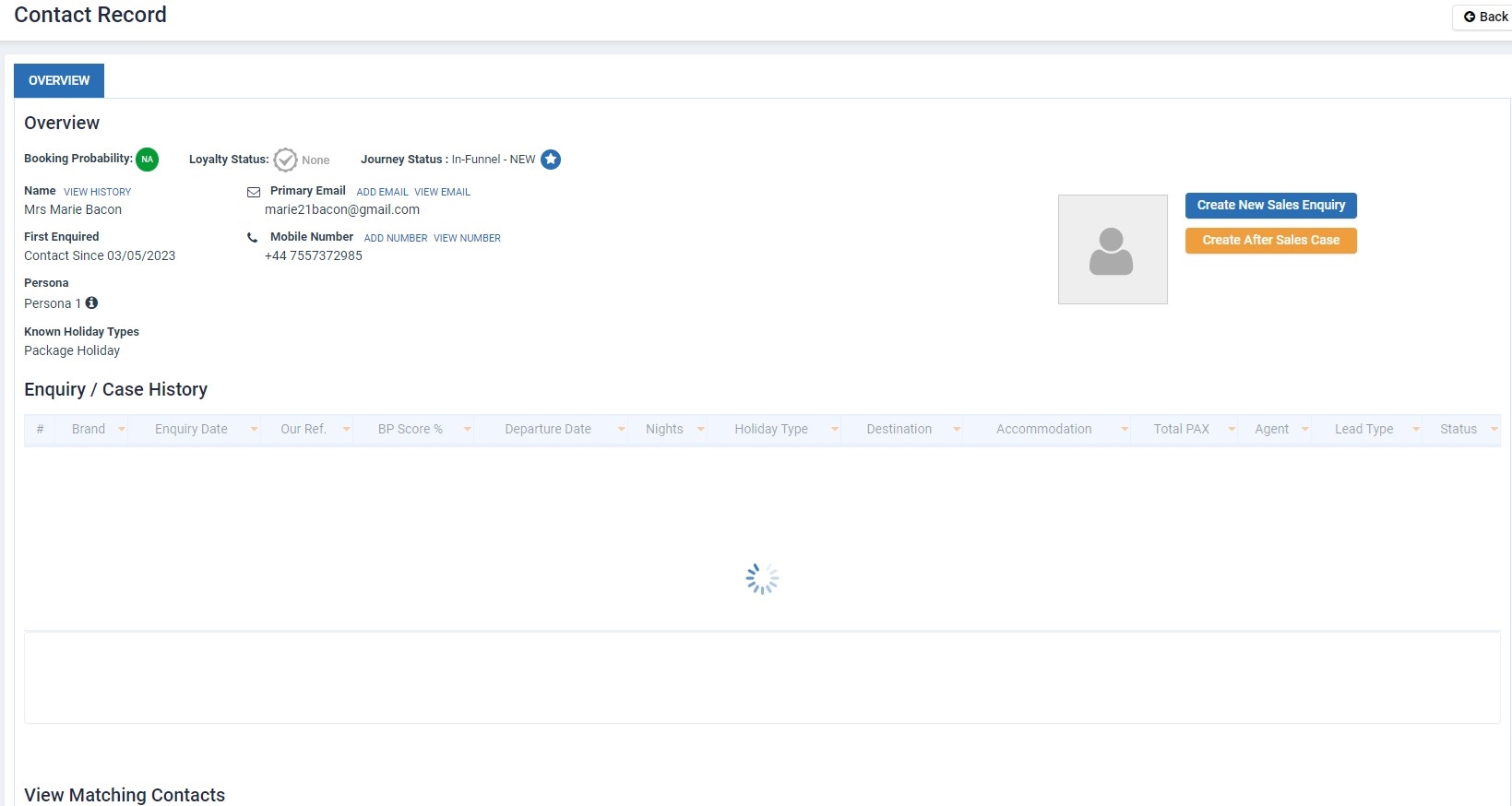Open the Lead Type column dropdown arrow
The width and height of the screenshot is (1512, 806).
(1416, 429)
